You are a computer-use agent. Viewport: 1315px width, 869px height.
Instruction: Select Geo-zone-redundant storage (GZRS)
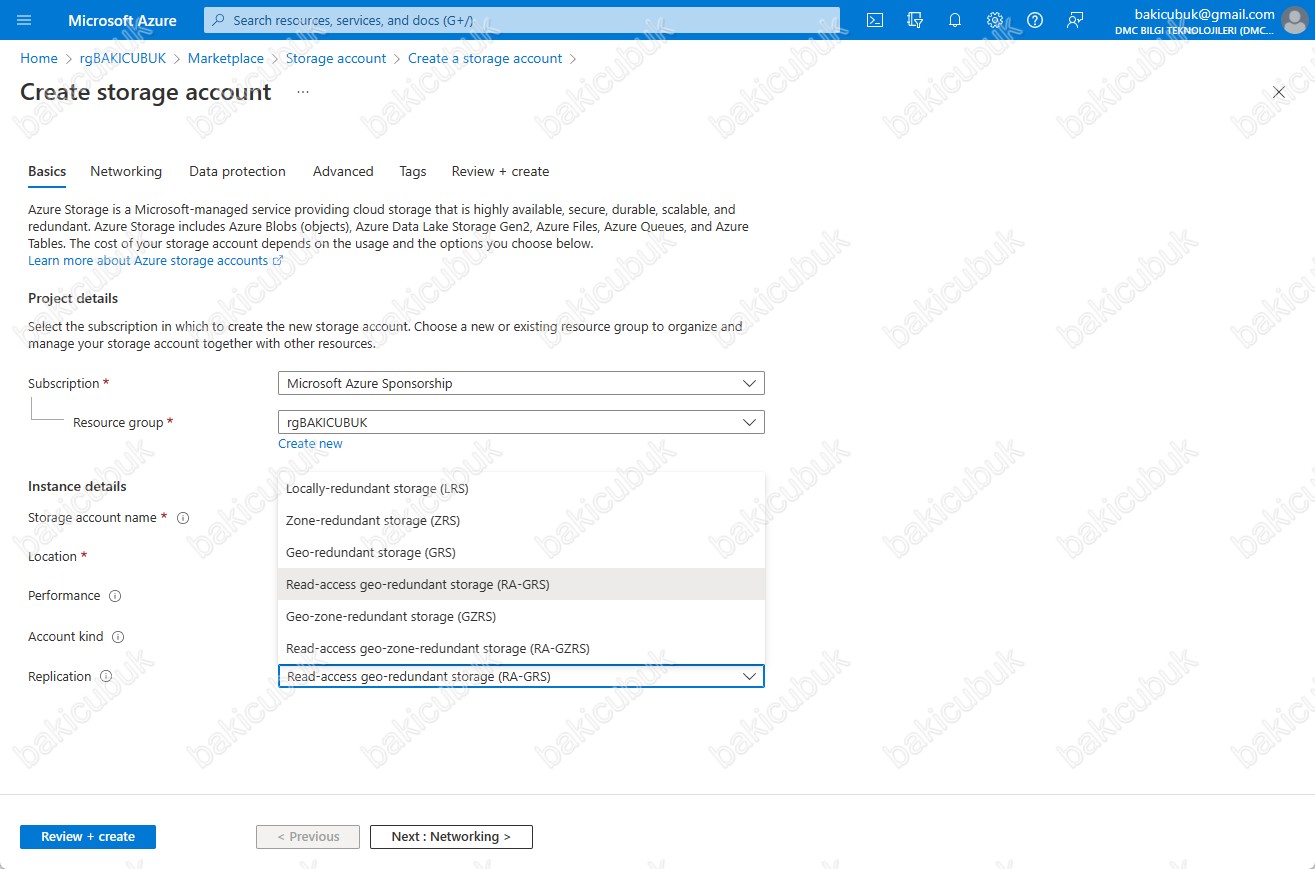click(x=521, y=617)
